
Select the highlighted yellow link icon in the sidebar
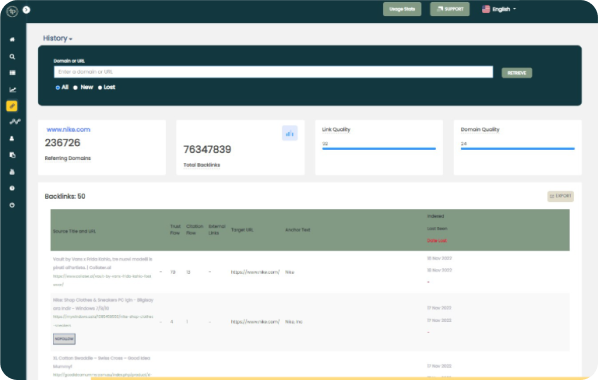coord(12,106)
